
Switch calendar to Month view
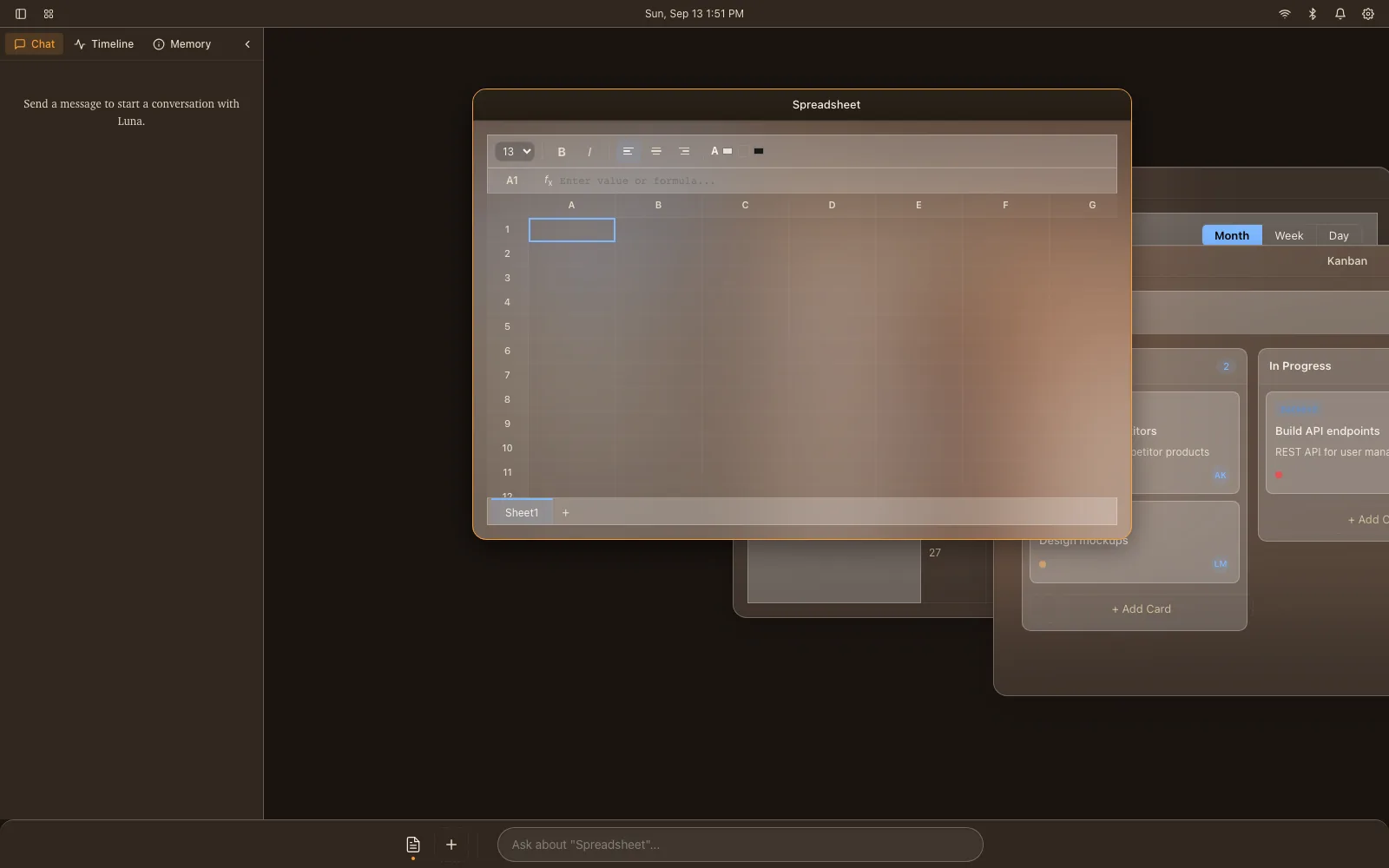1232,236
